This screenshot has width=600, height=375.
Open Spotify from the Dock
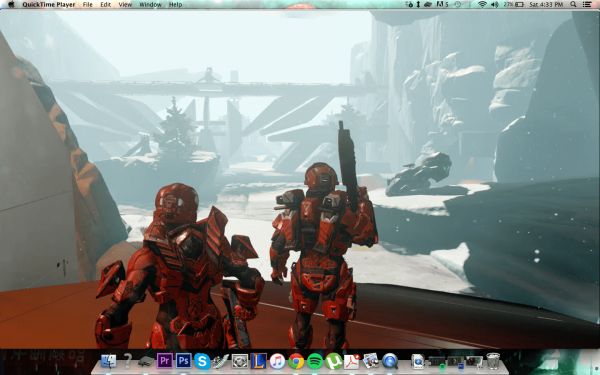[x=315, y=361]
